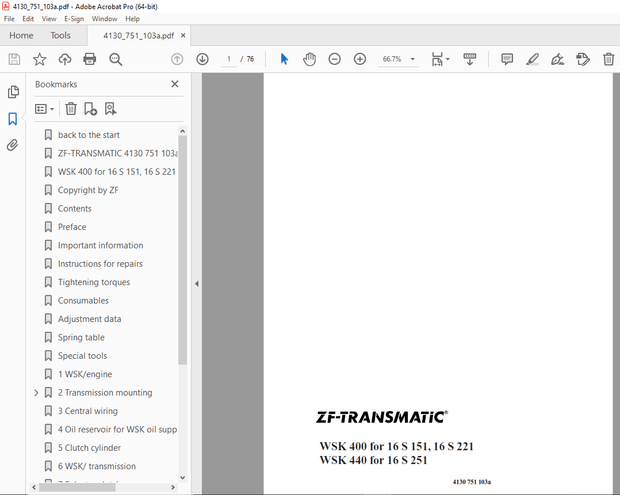Add file to starred favorites
This screenshot has width=620, height=495.
(40, 59)
